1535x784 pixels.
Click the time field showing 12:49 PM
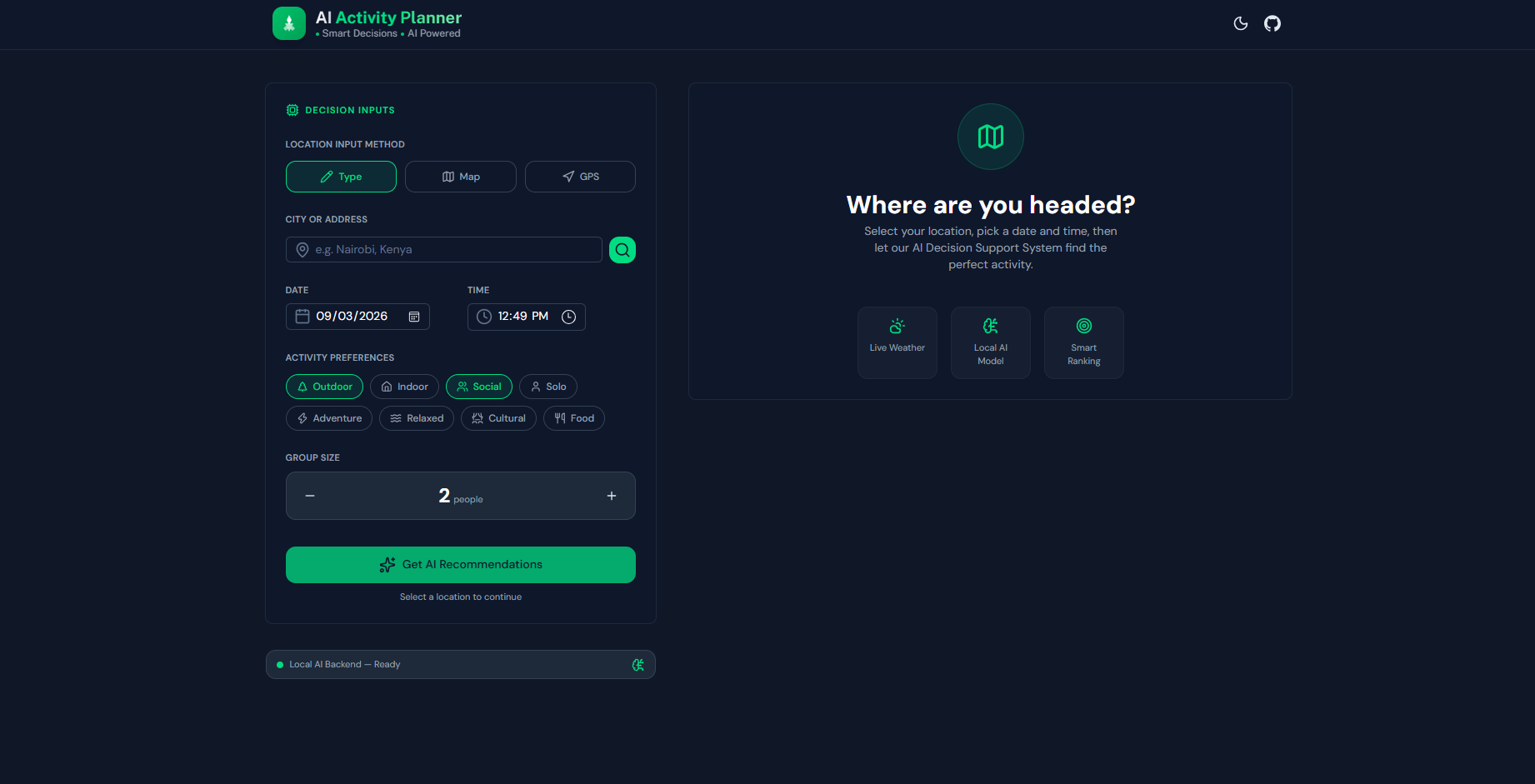point(527,317)
